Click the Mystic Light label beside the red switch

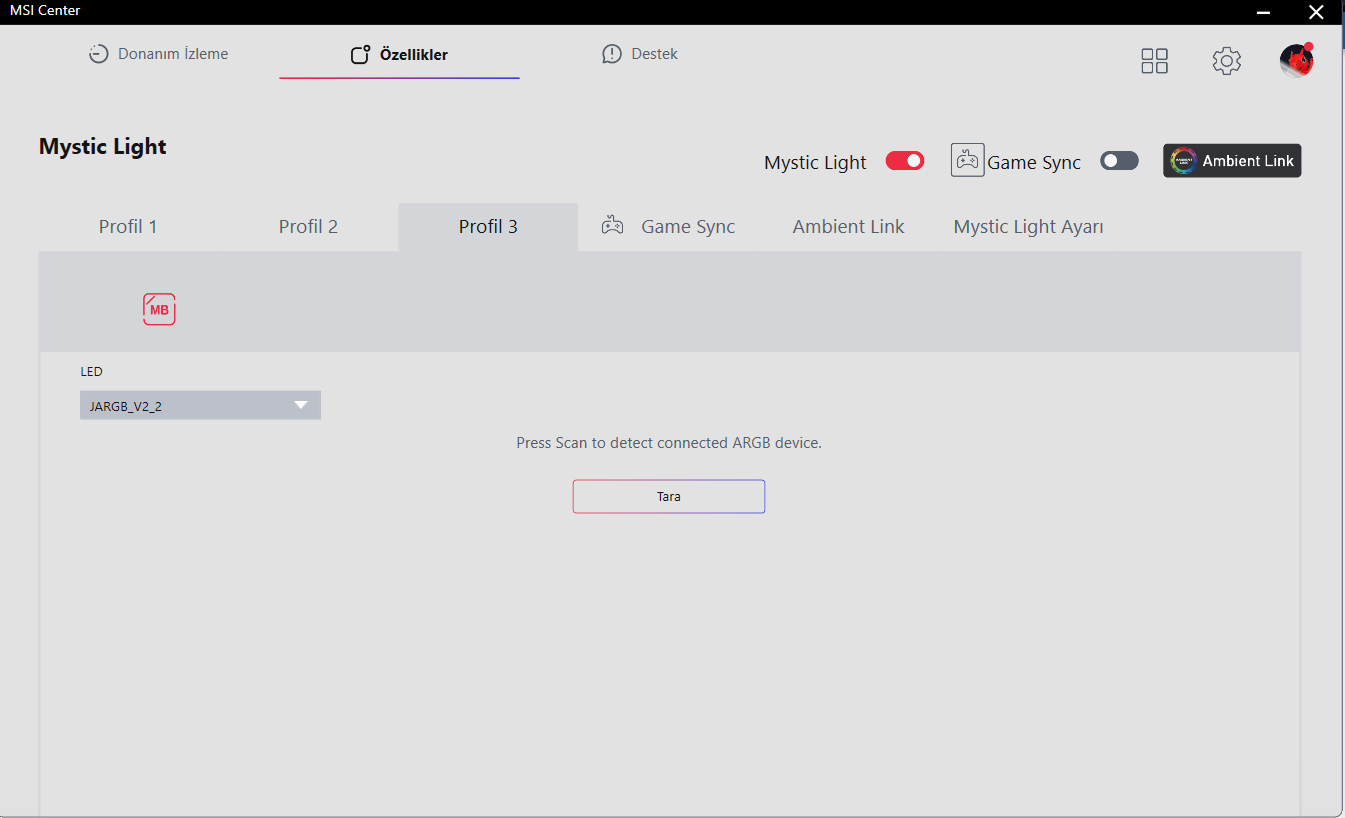(x=815, y=163)
